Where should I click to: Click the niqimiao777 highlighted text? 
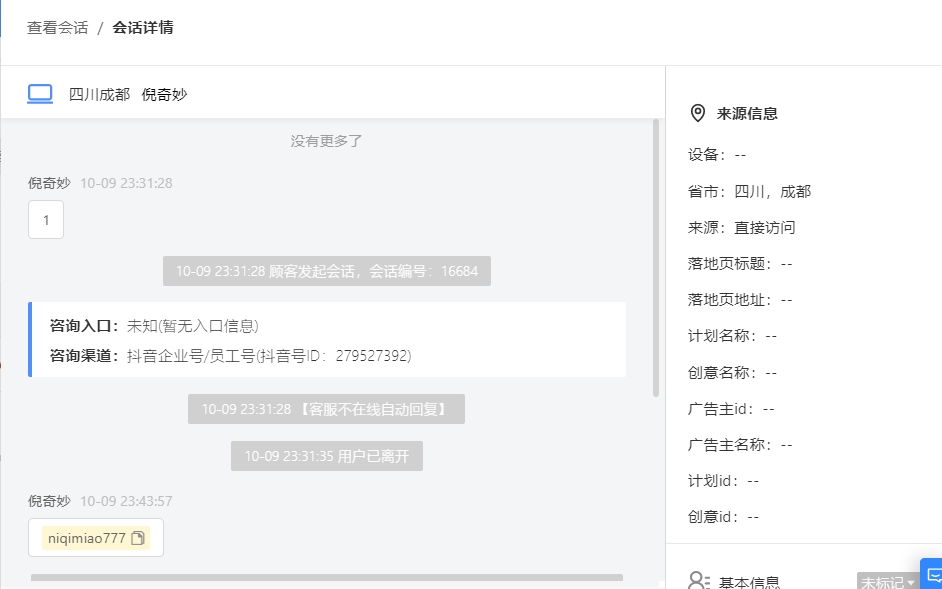87,538
